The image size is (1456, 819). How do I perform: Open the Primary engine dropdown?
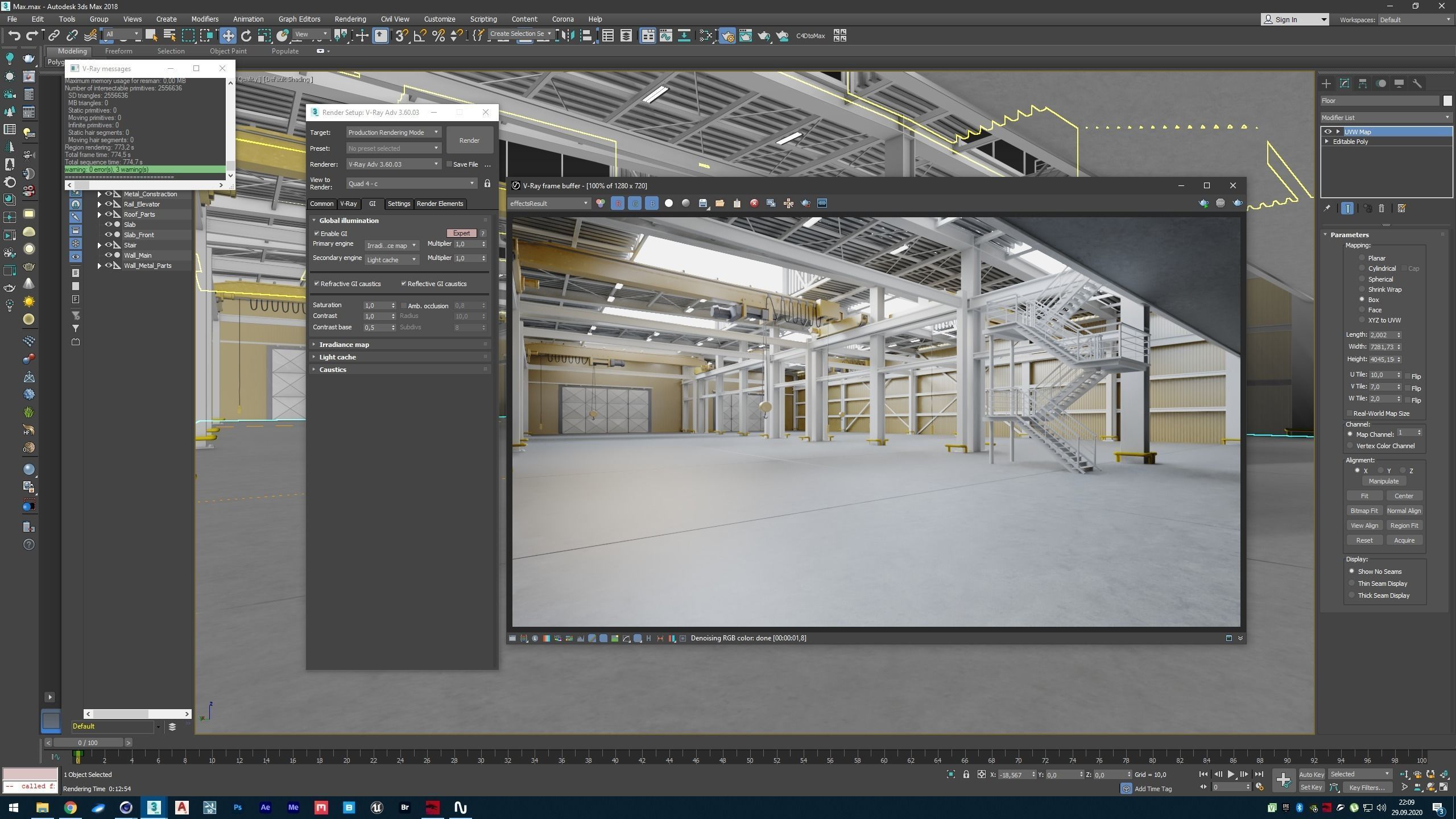(391, 246)
